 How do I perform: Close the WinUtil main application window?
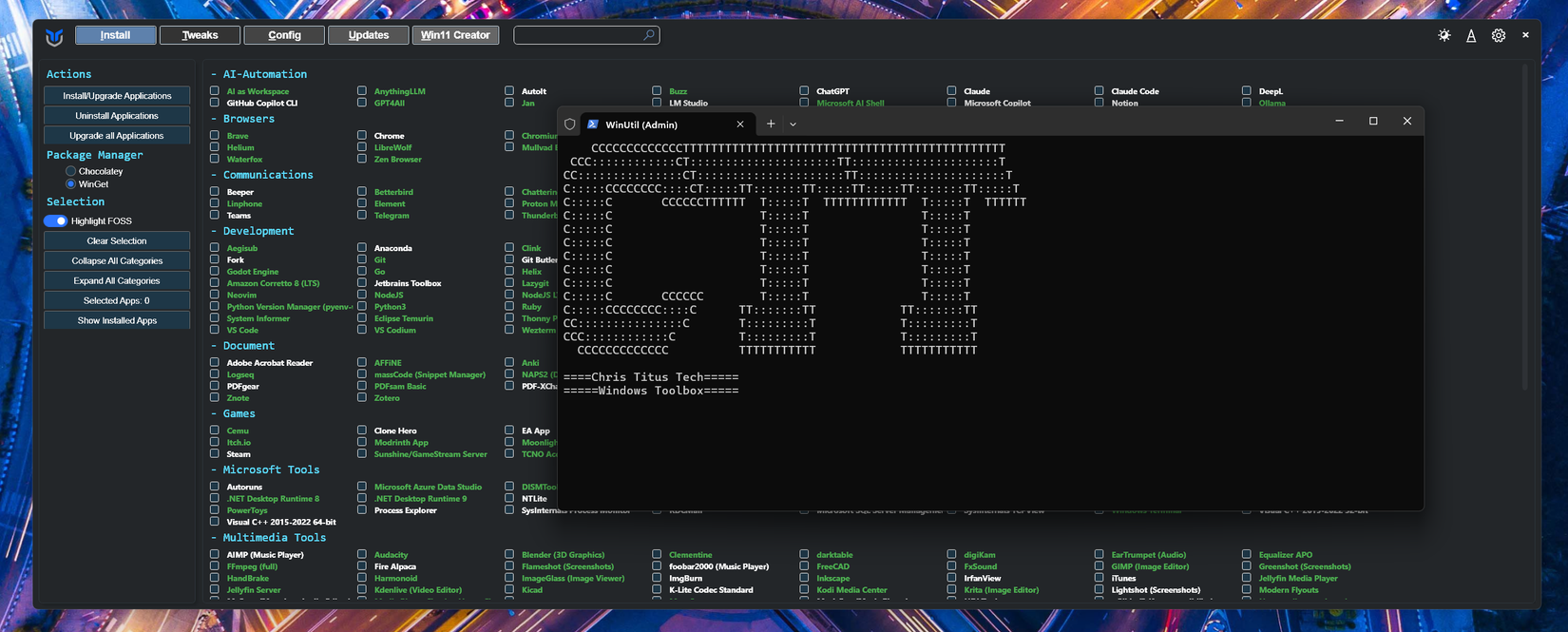(1525, 35)
